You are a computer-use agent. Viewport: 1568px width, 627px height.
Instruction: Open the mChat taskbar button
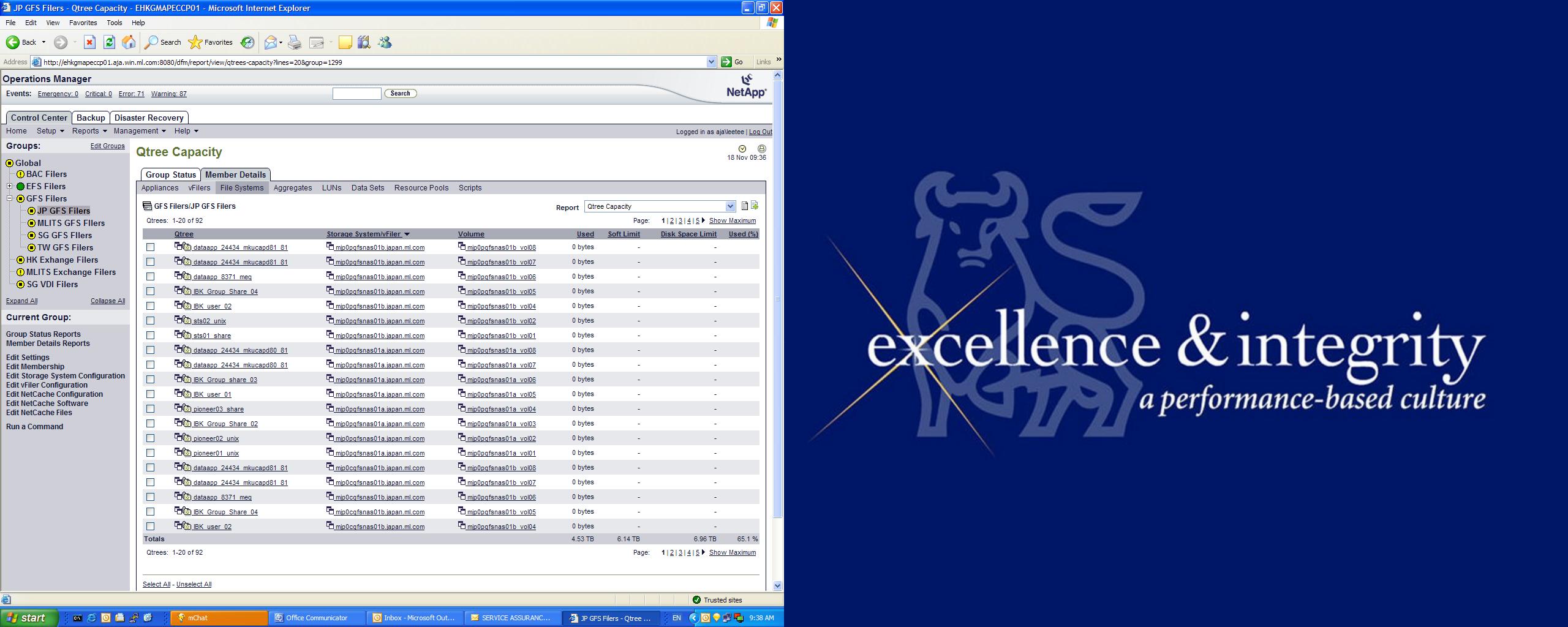(219, 618)
